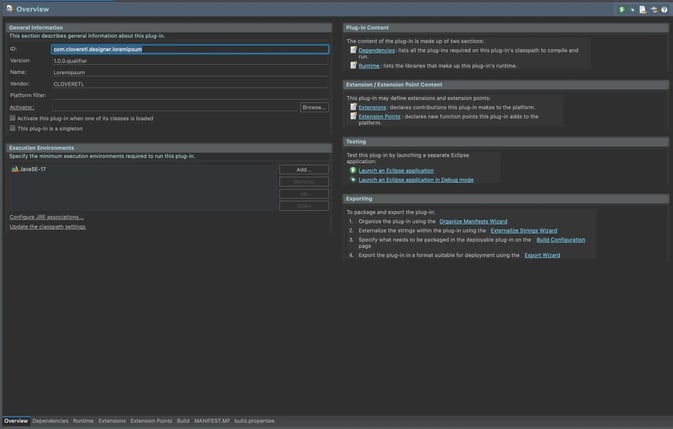This screenshot has width=673, height=429.
Task: Click the icon beside the Dependencies link
Action: coord(353,50)
